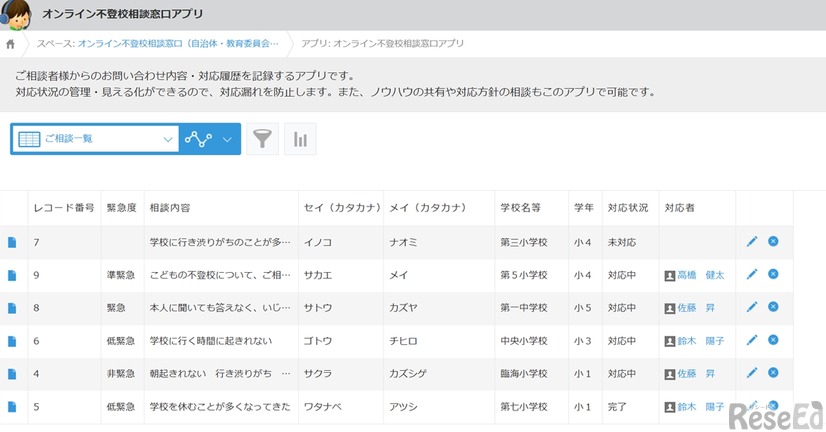
Task: Open the bar chart aggregate icon
Action: [300, 139]
